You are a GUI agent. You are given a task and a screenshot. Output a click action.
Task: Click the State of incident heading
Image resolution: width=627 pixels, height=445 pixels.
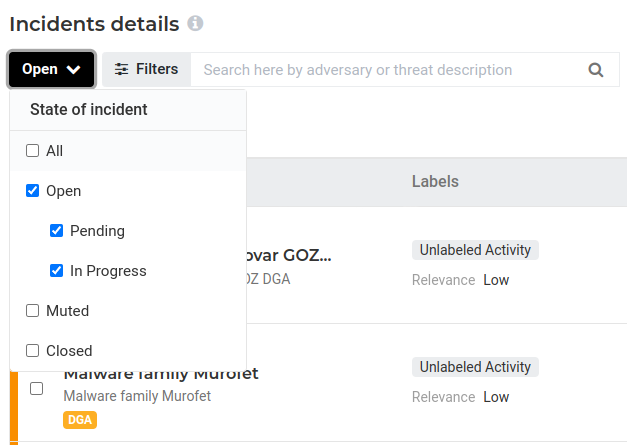tap(89, 110)
